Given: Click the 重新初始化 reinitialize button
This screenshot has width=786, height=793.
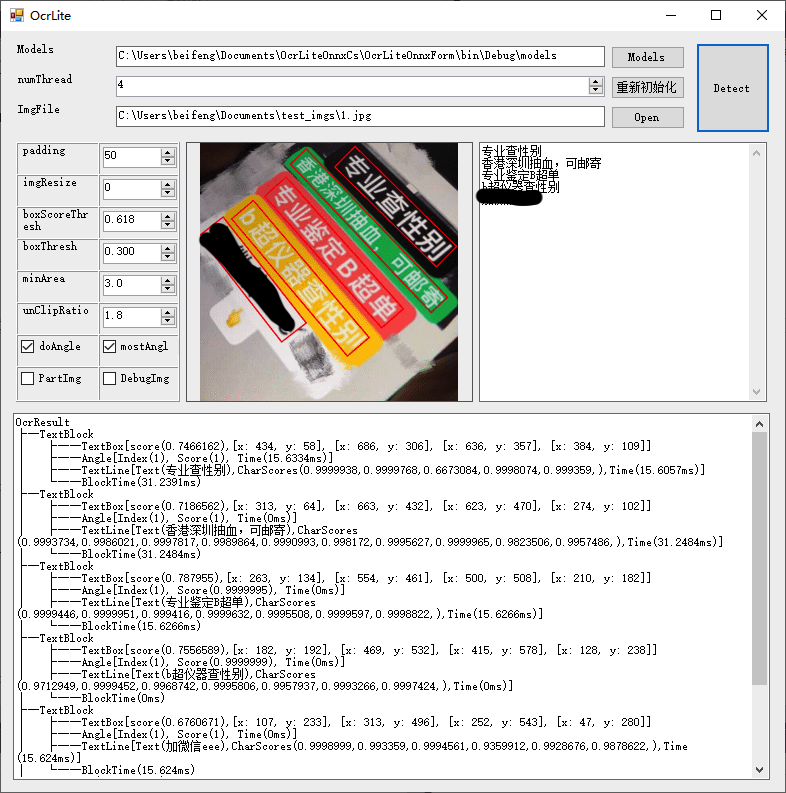Looking at the screenshot, I should [647, 87].
